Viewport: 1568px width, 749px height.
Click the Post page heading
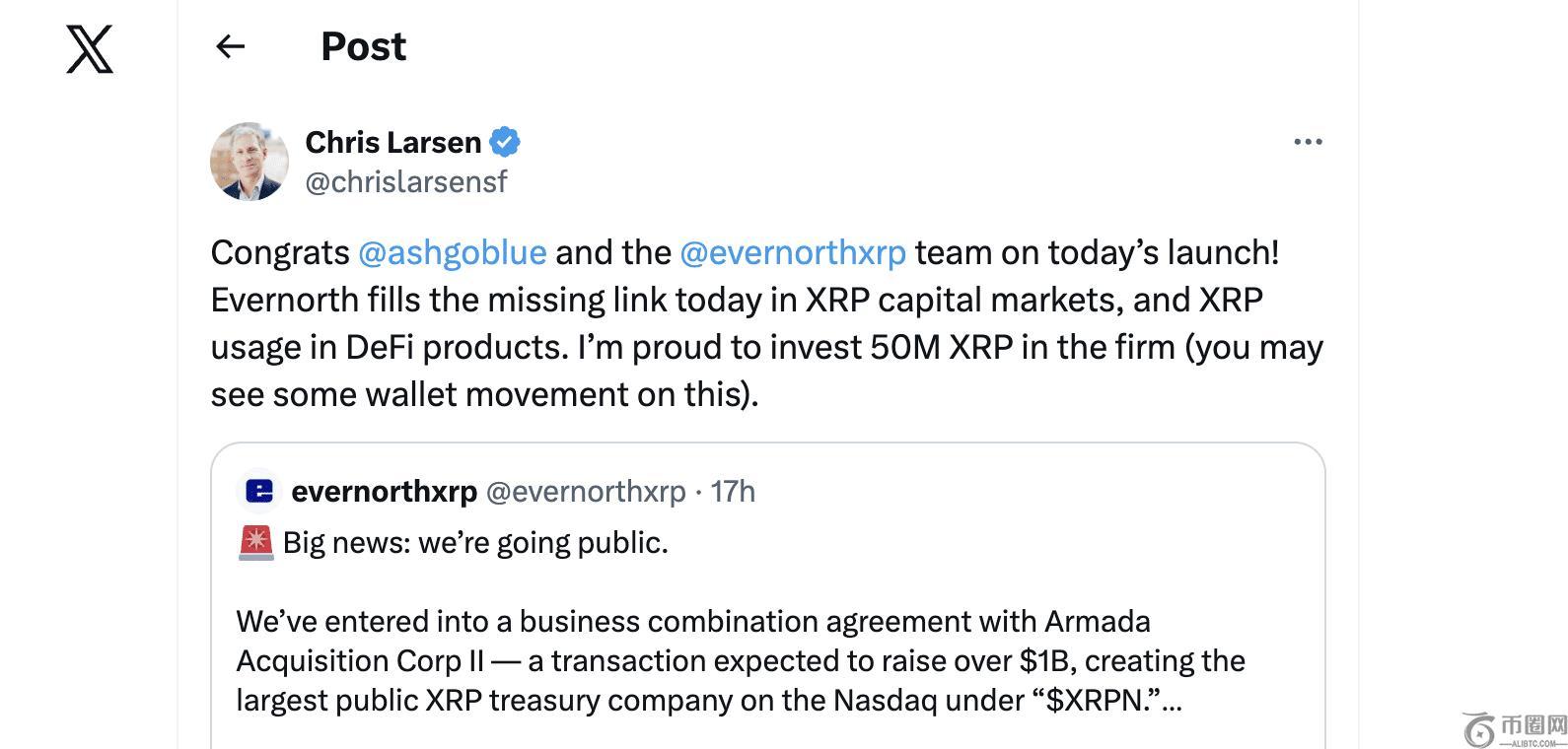pos(363,46)
